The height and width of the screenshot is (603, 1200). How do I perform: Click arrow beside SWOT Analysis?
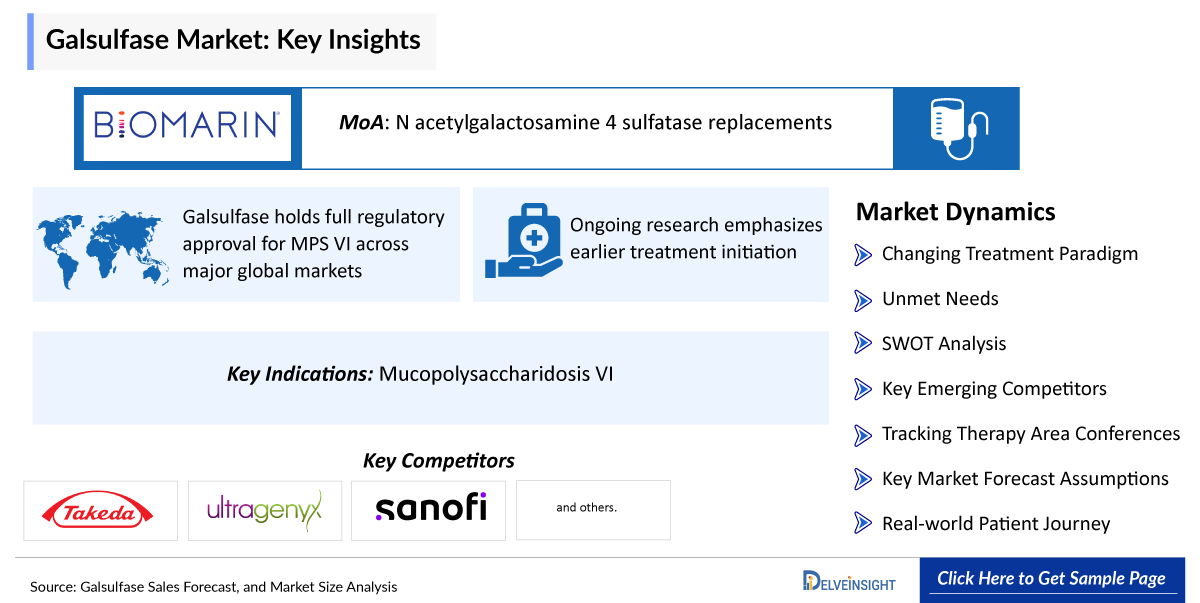pyautogui.click(x=863, y=344)
